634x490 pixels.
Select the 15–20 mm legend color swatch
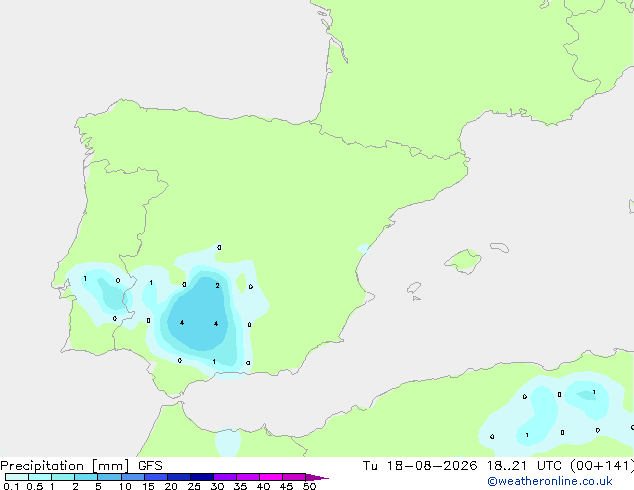156,477
